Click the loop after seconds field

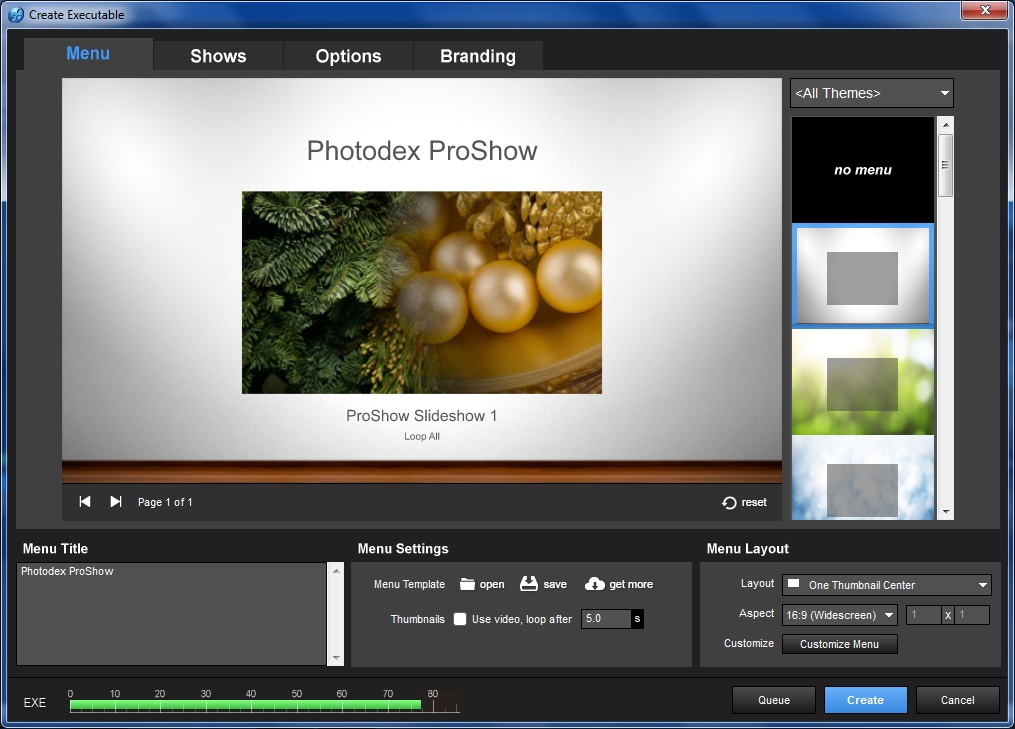coord(606,619)
